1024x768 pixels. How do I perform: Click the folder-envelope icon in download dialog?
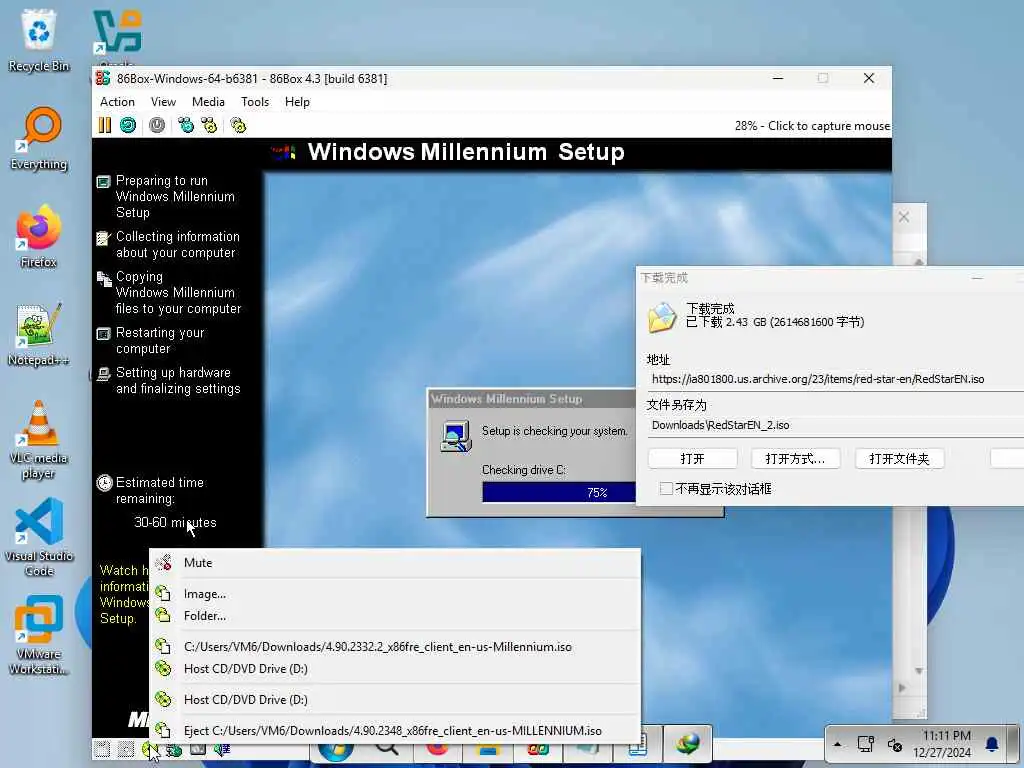point(662,317)
